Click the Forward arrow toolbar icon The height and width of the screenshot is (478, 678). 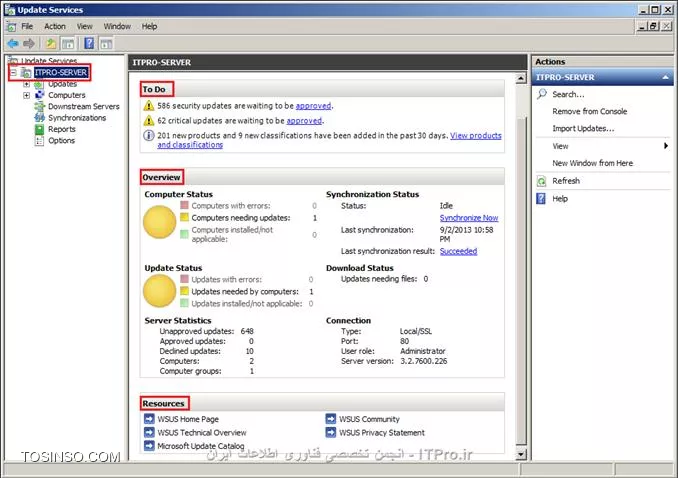(x=29, y=43)
